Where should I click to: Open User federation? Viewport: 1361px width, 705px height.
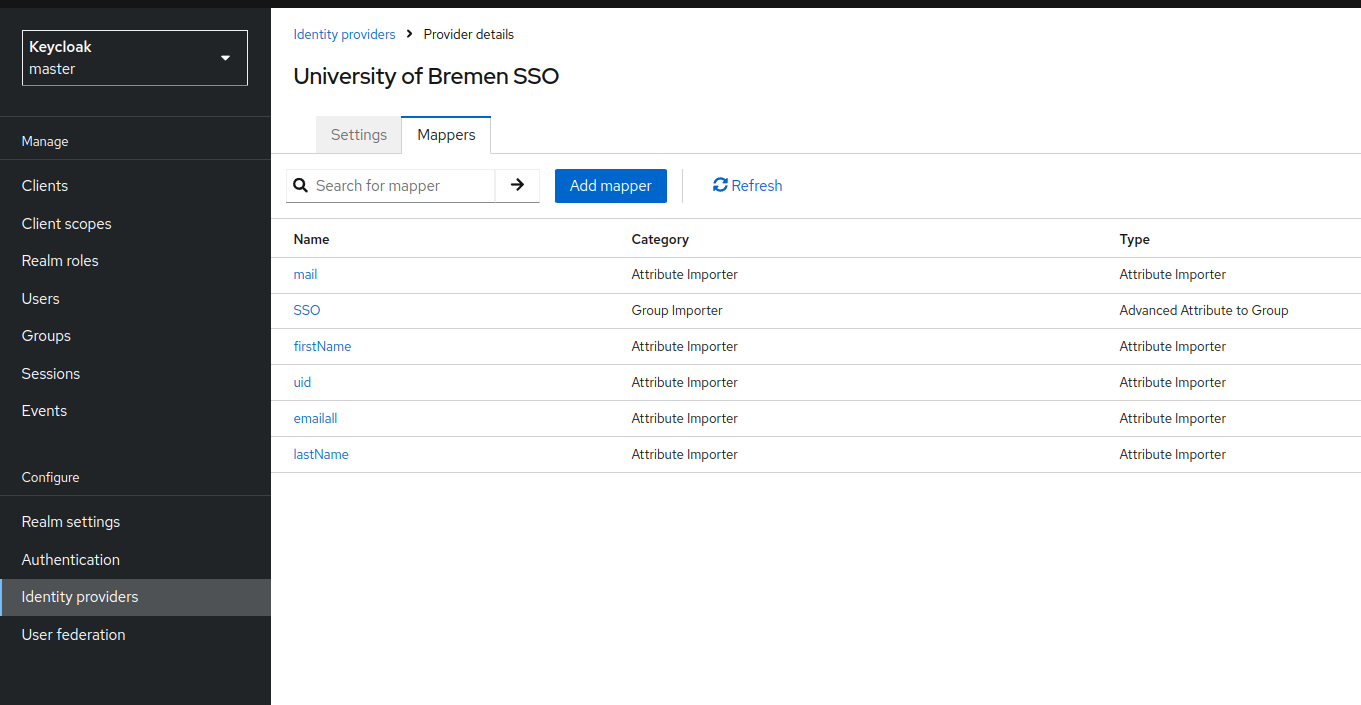(135, 635)
